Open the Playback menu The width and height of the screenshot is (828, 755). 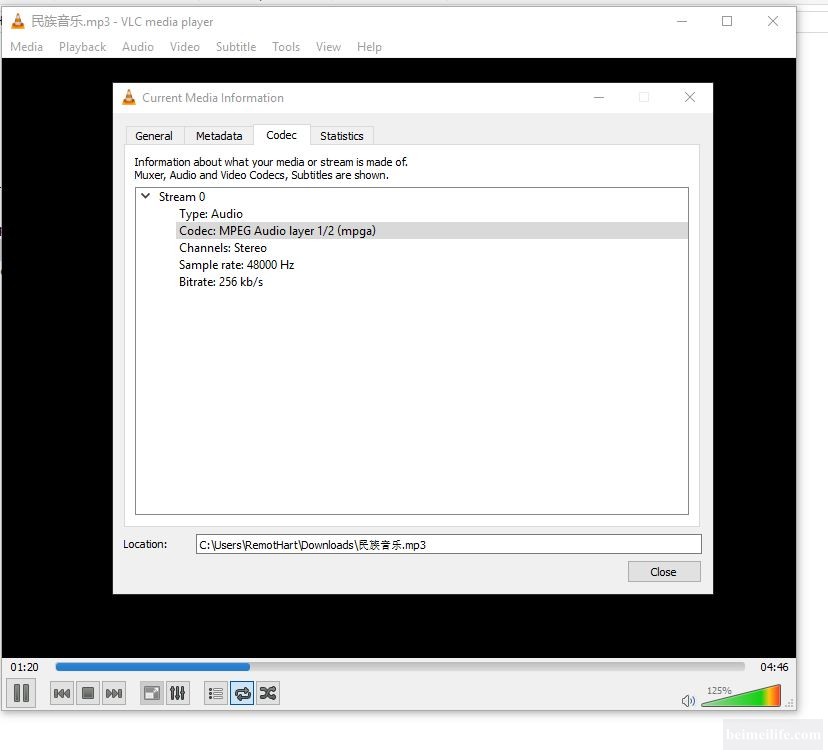82,47
